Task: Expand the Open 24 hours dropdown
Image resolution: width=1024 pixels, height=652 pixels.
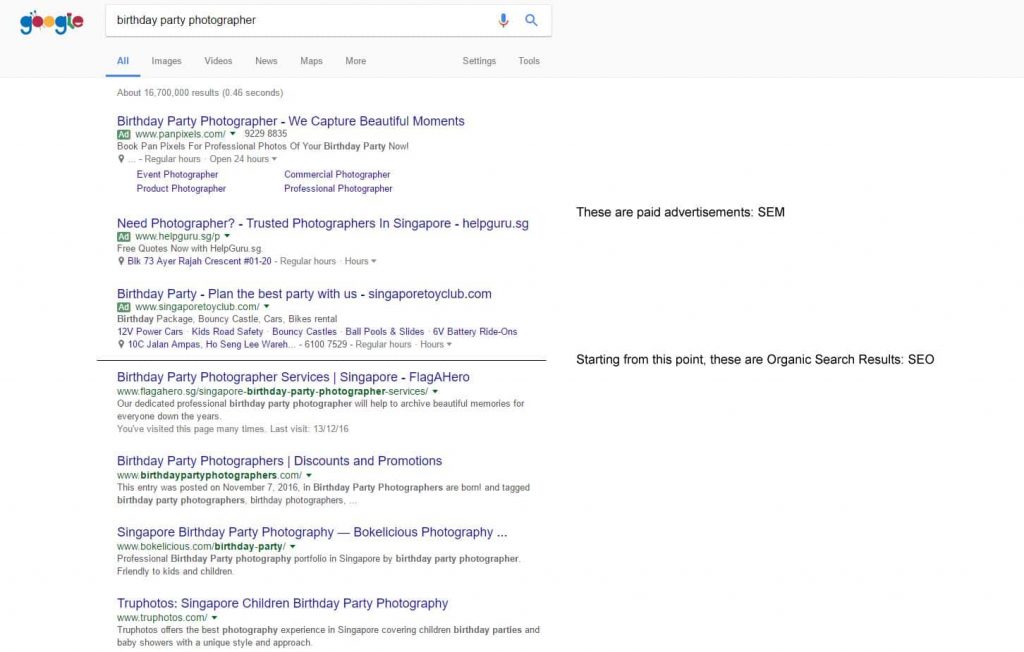Action: tap(243, 159)
